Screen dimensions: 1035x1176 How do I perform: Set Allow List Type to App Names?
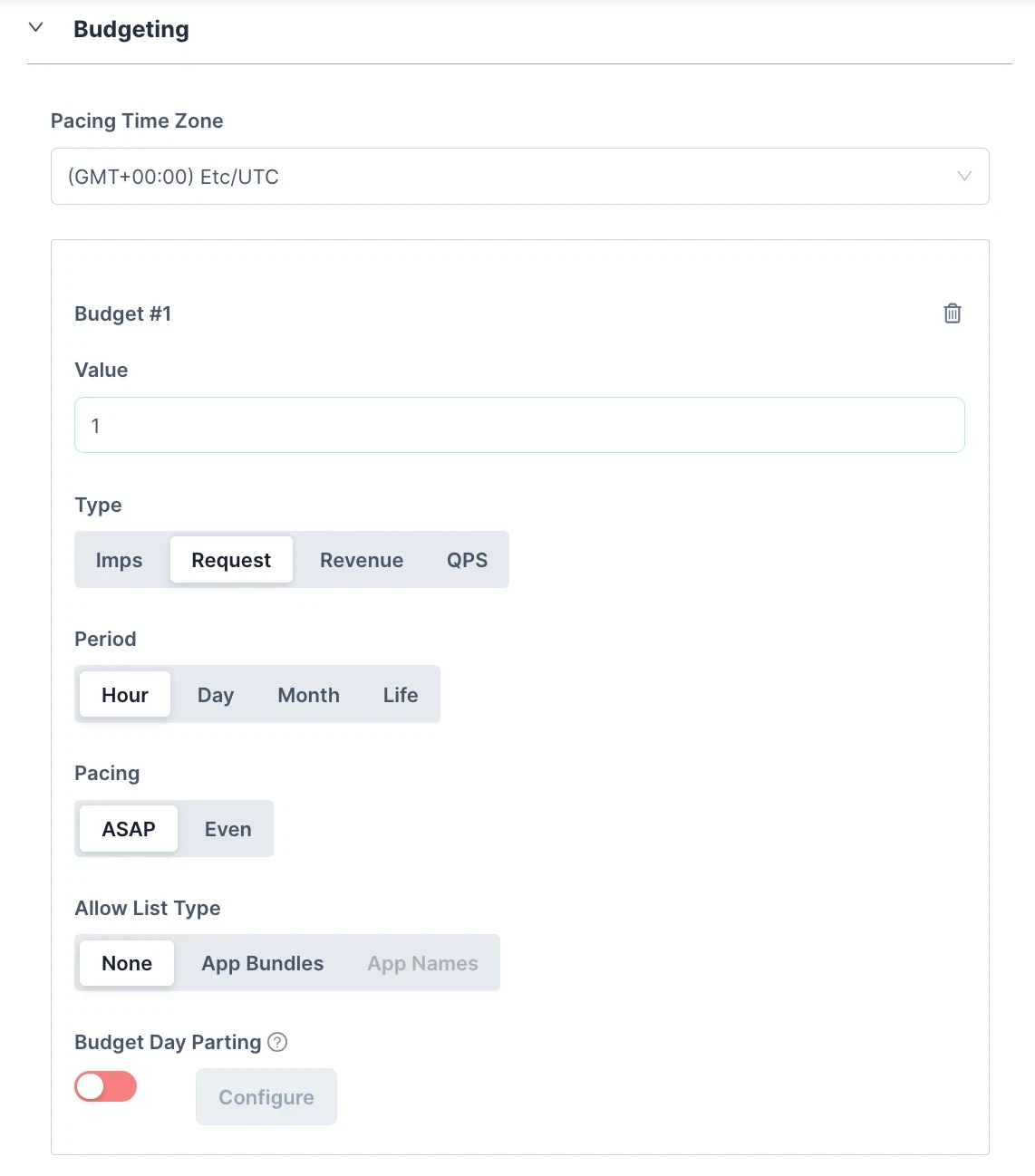(x=422, y=963)
